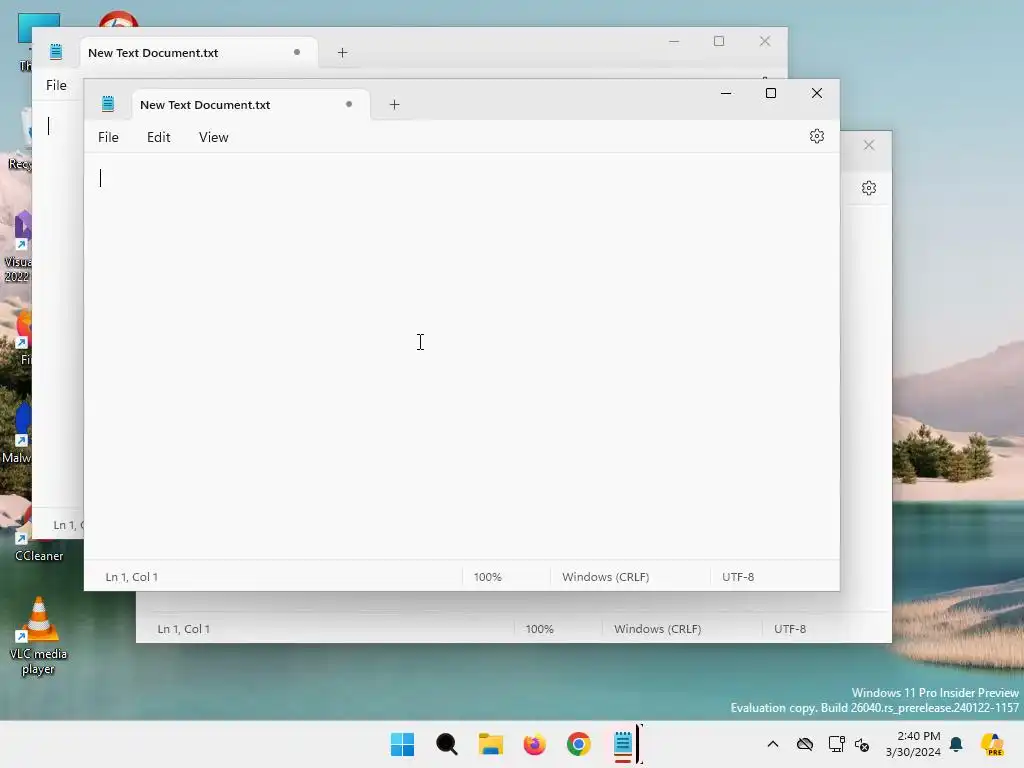Click the Notepad taskbar icon
This screenshot has width=1024, height=768.
(x=623, y=744)
